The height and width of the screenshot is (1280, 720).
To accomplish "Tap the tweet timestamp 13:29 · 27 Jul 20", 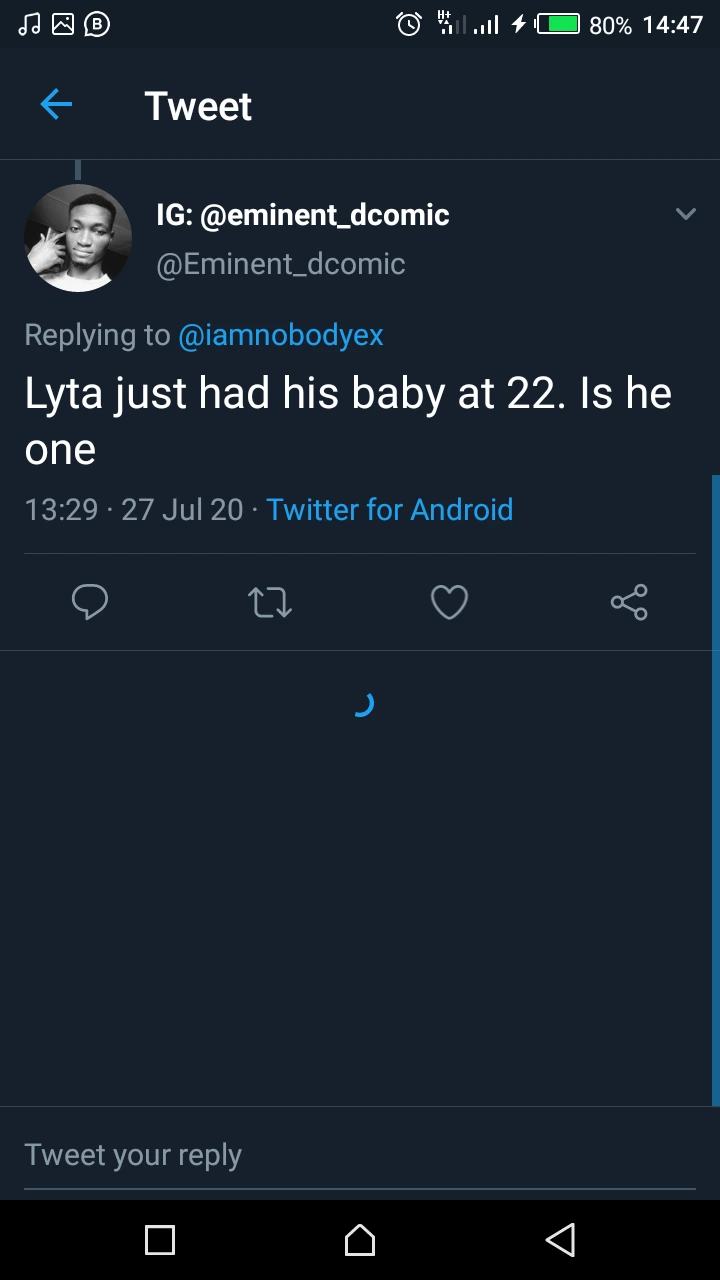I will [134, 509].
